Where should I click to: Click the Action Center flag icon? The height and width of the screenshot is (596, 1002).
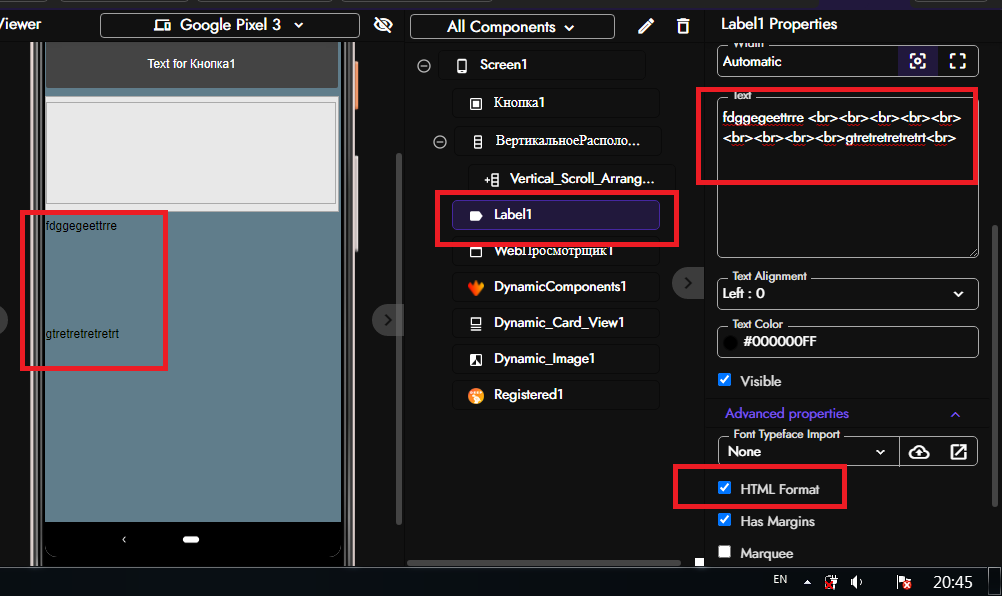click(x=904, y=582)
